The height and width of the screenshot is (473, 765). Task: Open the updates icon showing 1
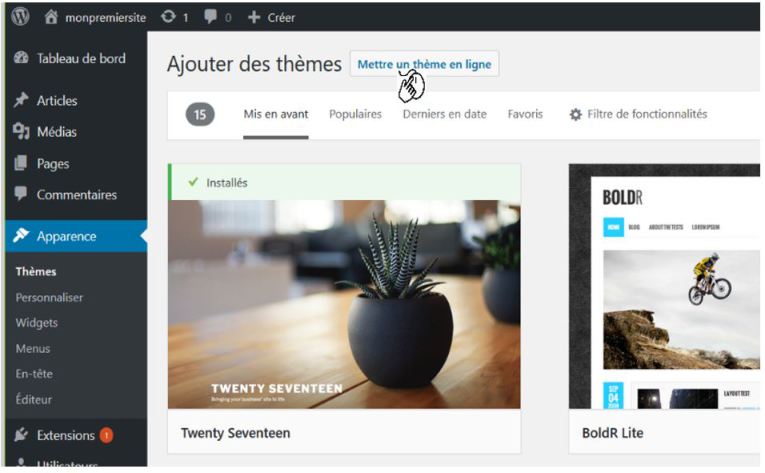click(168, 17)
